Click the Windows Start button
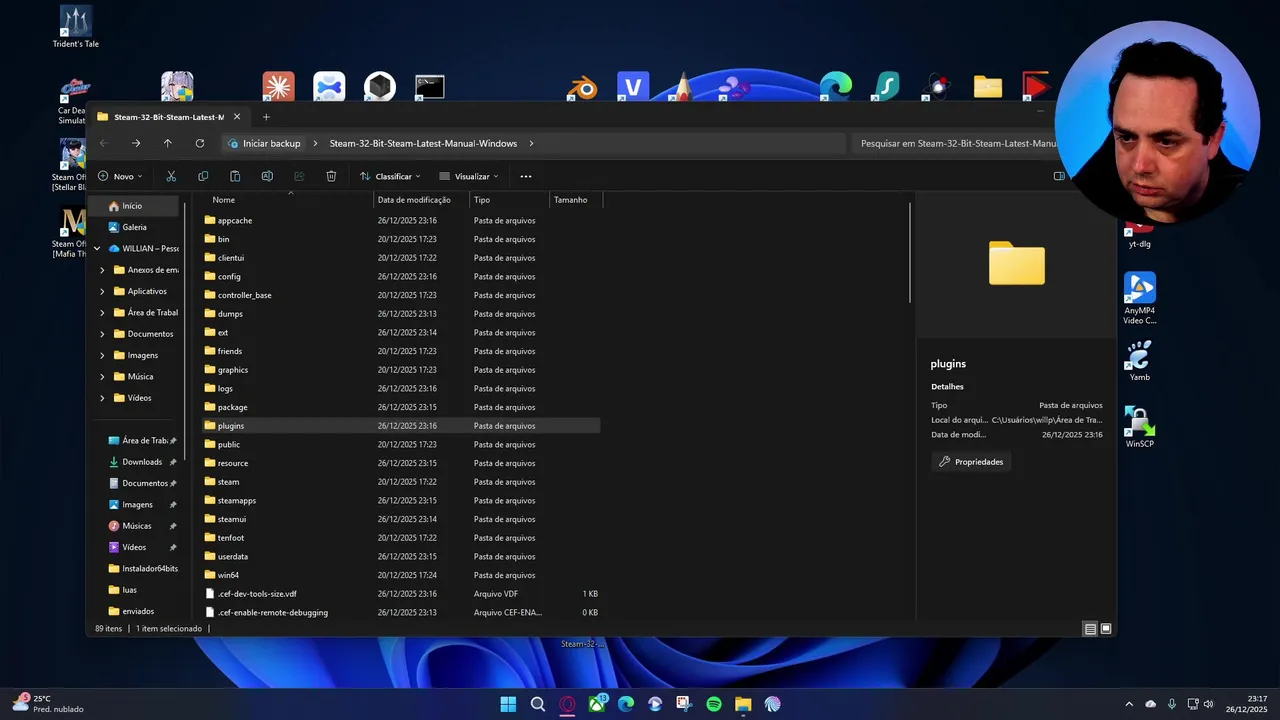 coord(508,704)
